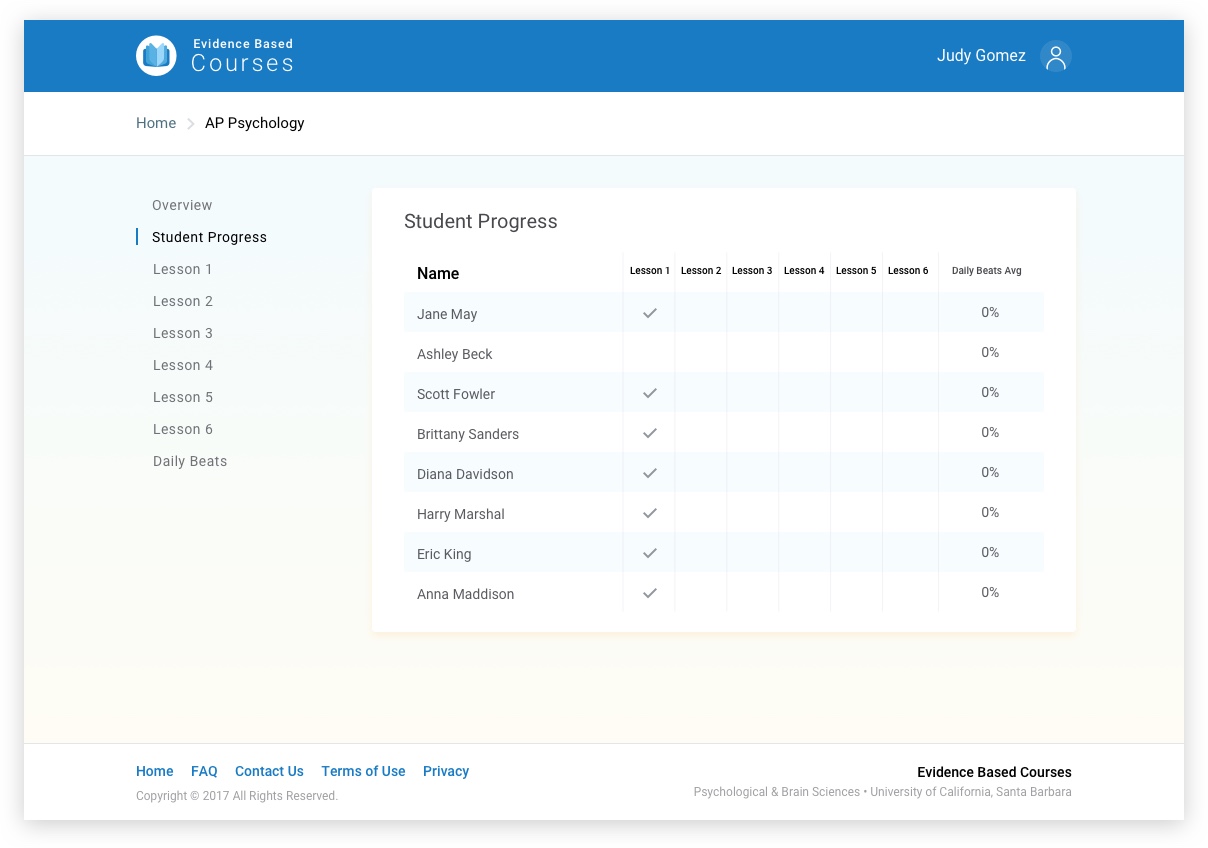The height and width of the screenshot is (848, 1208).
Task: Click AP Psychology breadcrumb item
Action: 255,123
